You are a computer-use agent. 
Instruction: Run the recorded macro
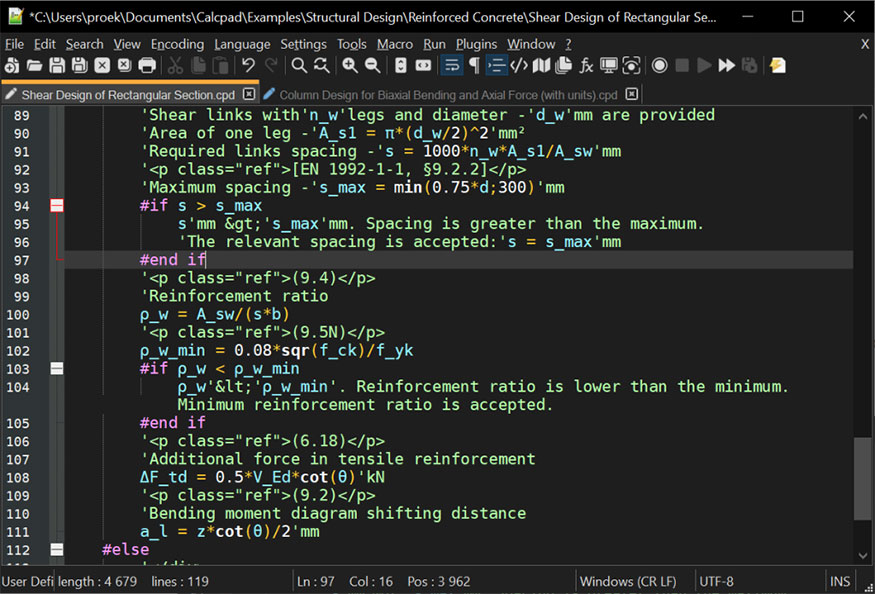(x=705, y=65)
